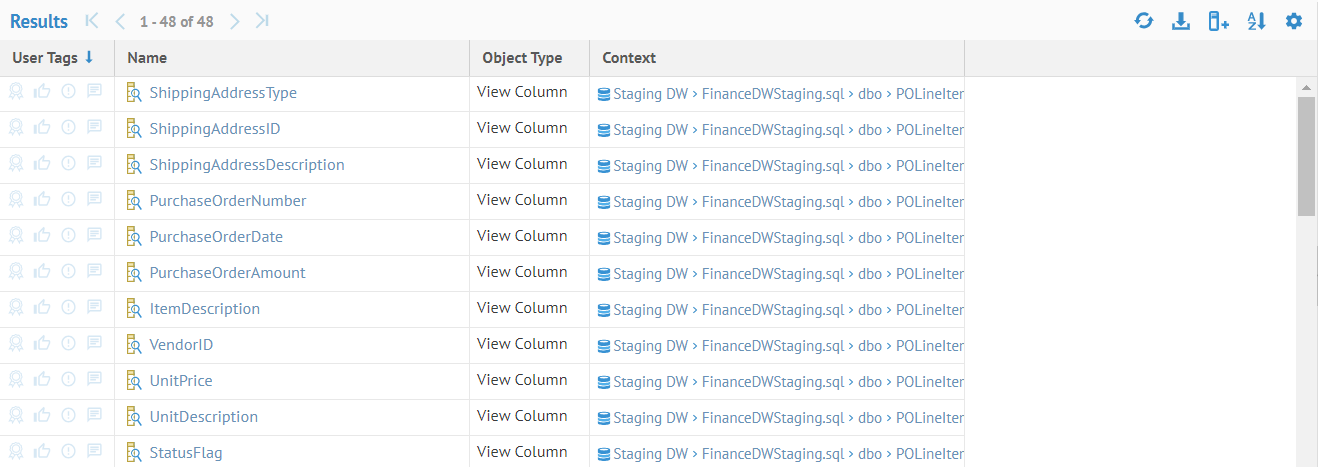The image size is (1318, 467).
Task: Click the add column icon
Action: click(x=1218, y=21)
